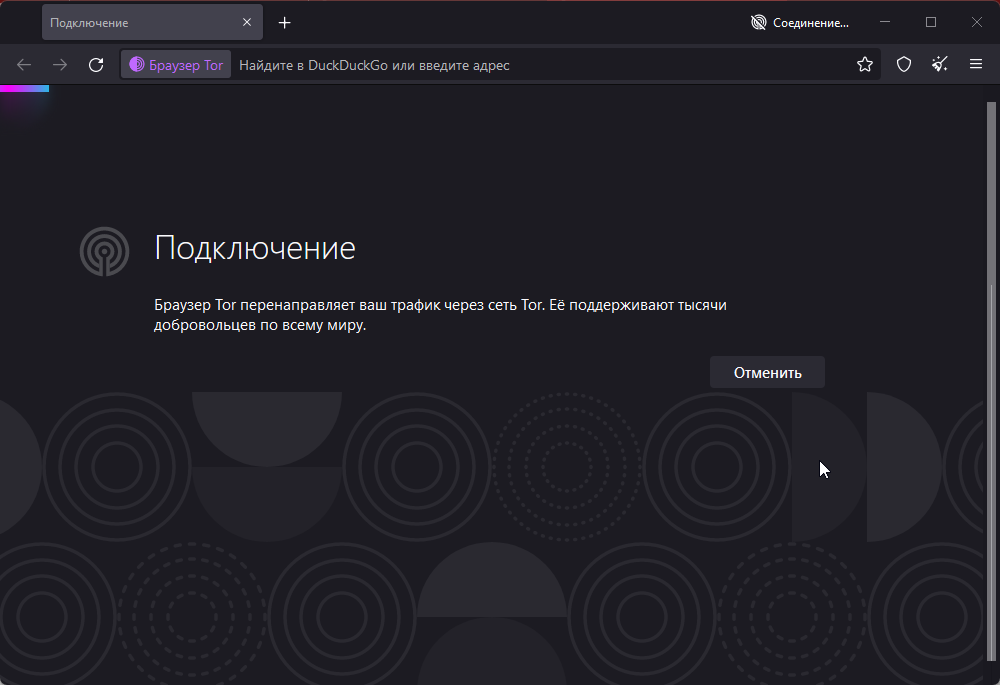Click the Подключение heading text

tap(254, 248)
